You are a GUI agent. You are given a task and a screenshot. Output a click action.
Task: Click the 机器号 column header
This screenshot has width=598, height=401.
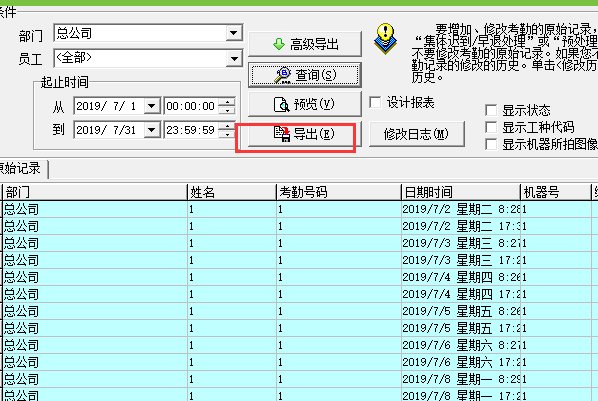(x=555, y=192)
